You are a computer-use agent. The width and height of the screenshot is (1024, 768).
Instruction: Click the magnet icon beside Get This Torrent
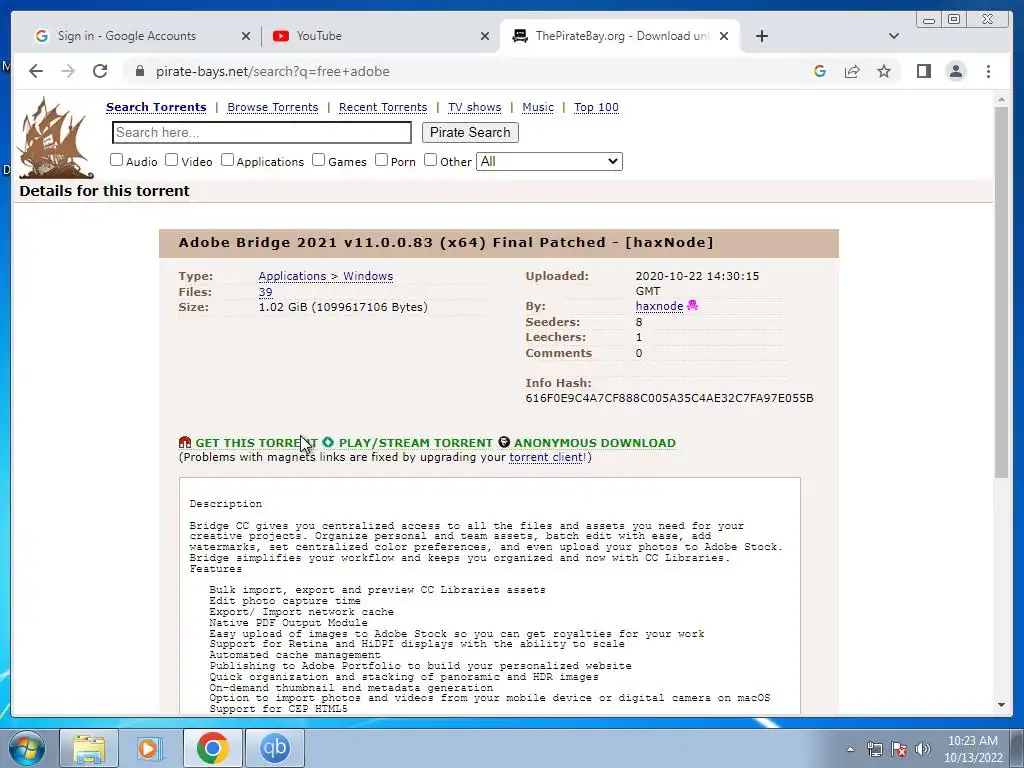click(x=185, y=442)
